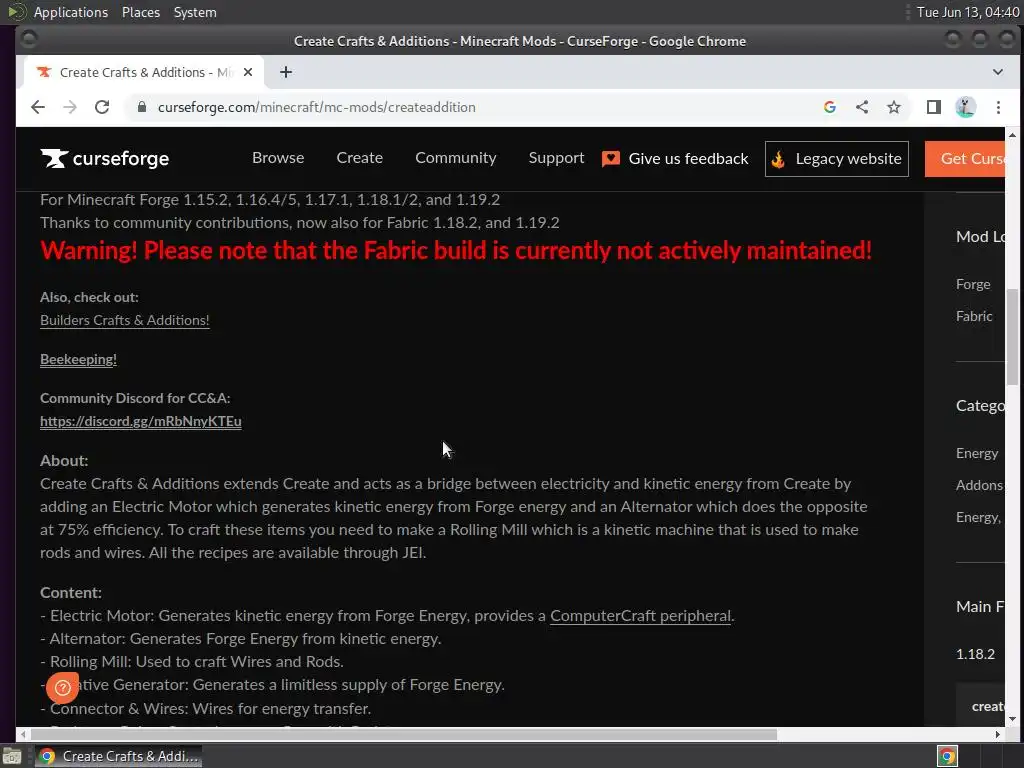The height and width of the screenshot is (768, 1024).
Task: Click the horizontal scrollbar thumb
Action: [404, 735]
